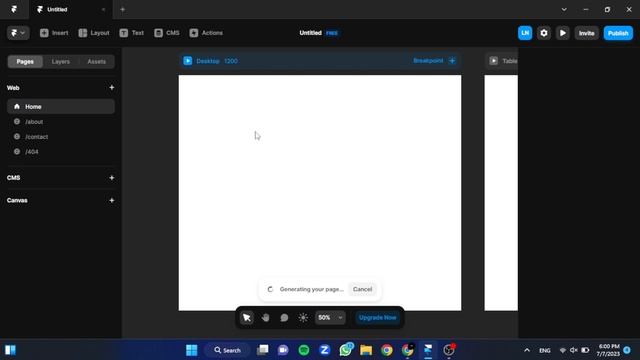This screenshot has width=640, height=360.
Task: Switch to the Pages tab
Action: pos(25,62)
